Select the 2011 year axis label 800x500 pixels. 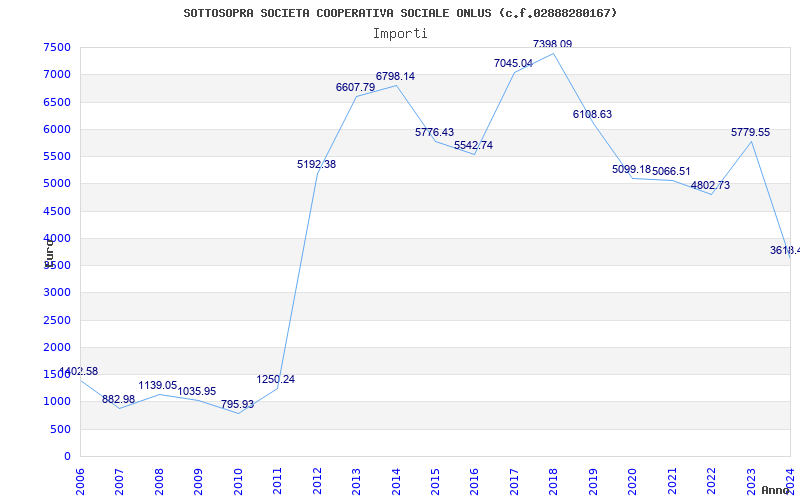pyautogui.click(x=278, y=483)
